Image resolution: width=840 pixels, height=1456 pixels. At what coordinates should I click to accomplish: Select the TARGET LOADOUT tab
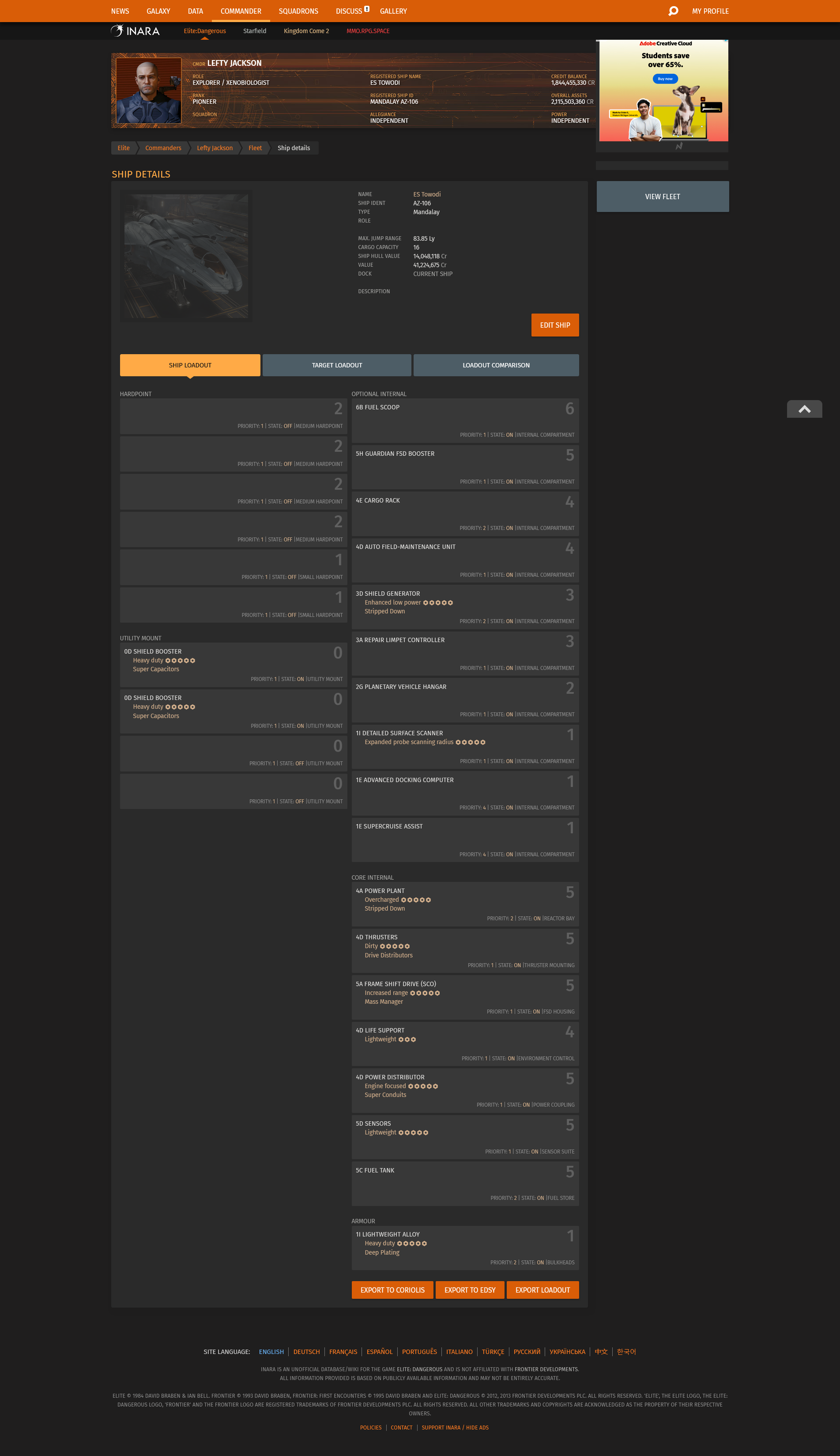[x=337, y=365]
